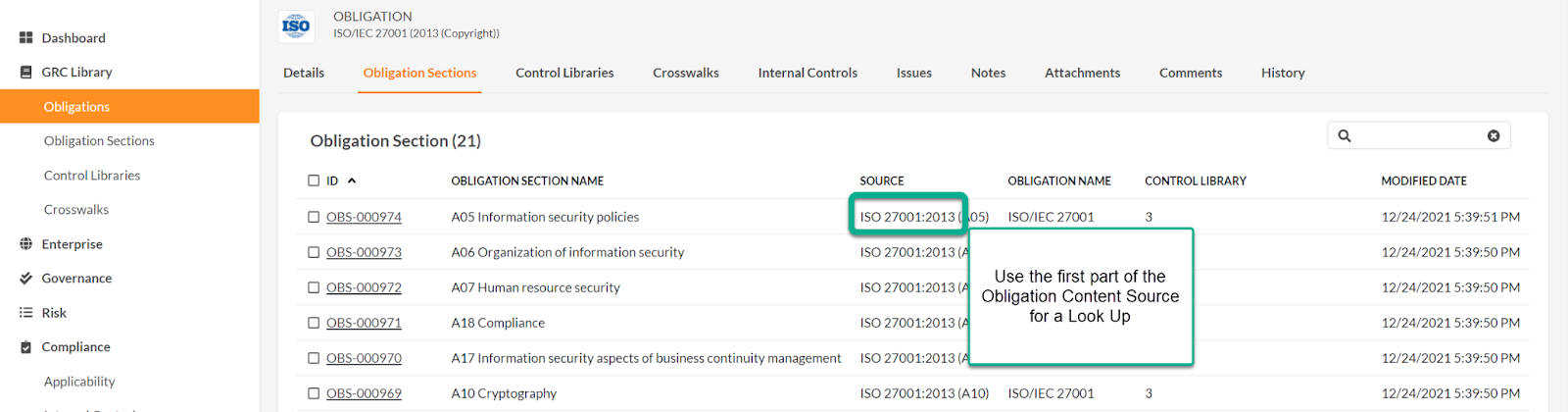Click the '12/24/2021 5:39:51 PM' date

tap(1450, 217)
